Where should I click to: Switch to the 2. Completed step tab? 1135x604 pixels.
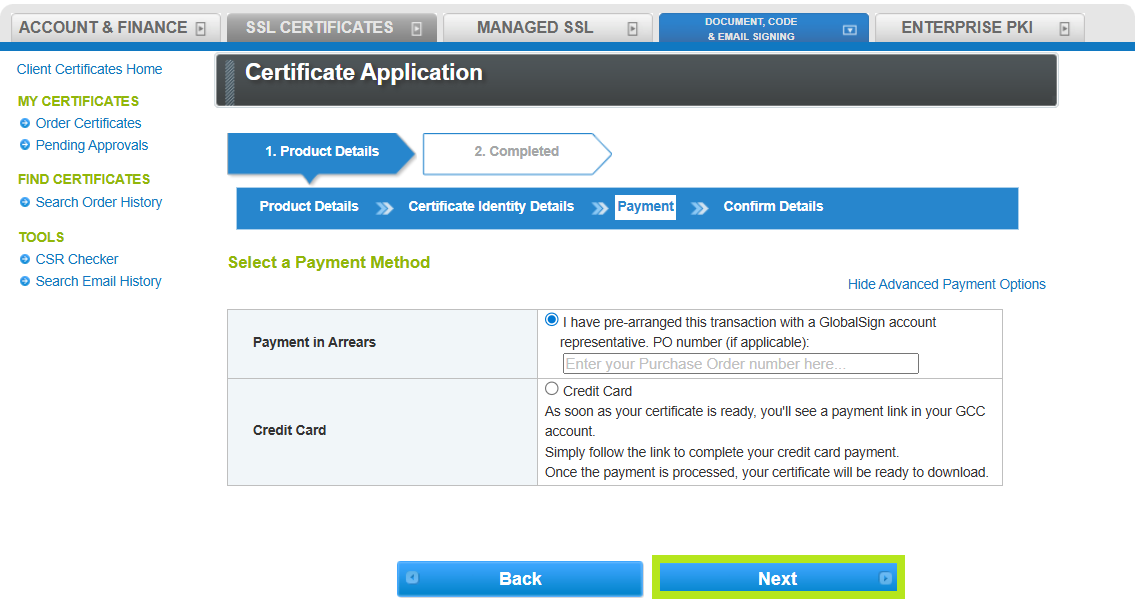[517, 152]
